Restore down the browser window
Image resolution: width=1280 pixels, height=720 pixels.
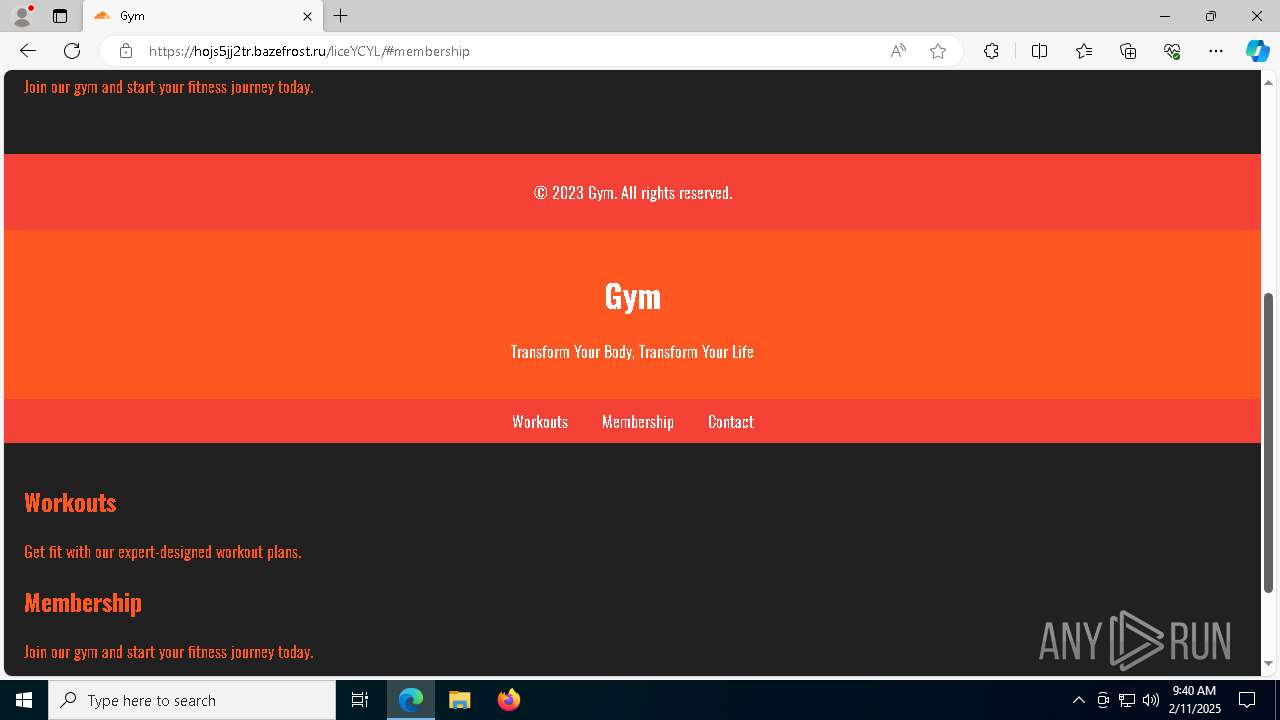pos(1211,16)
